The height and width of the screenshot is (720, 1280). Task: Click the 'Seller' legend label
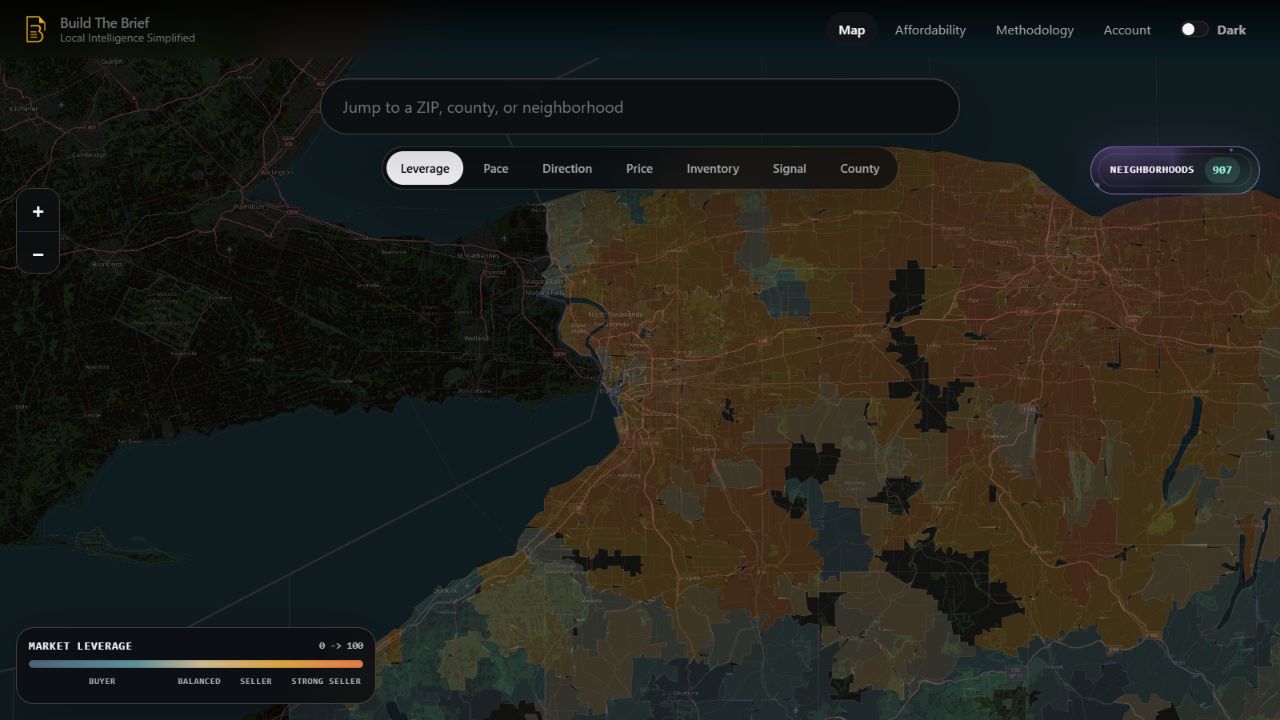click(256, 681)
